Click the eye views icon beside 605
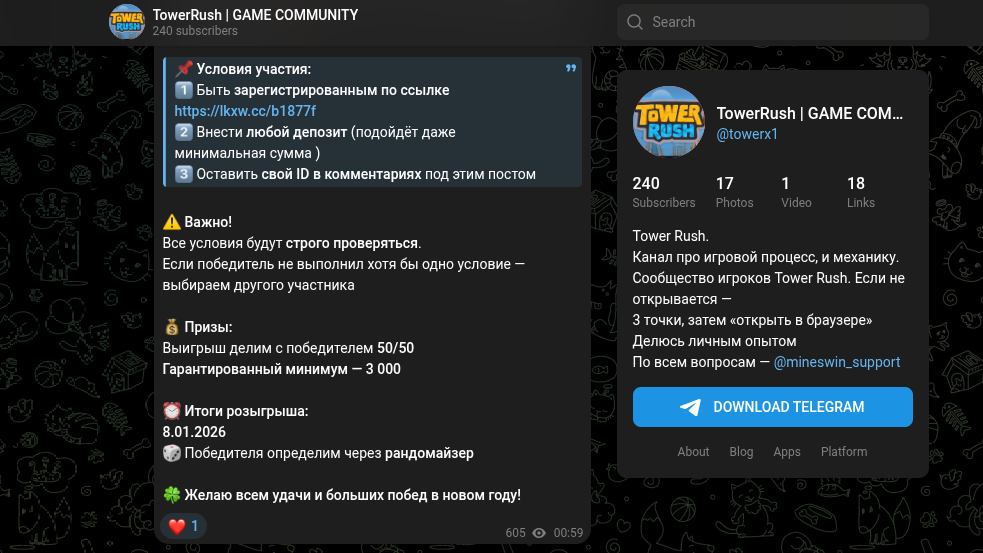The height and width of the screenshot is (553, 983). (x=539, y=533)
